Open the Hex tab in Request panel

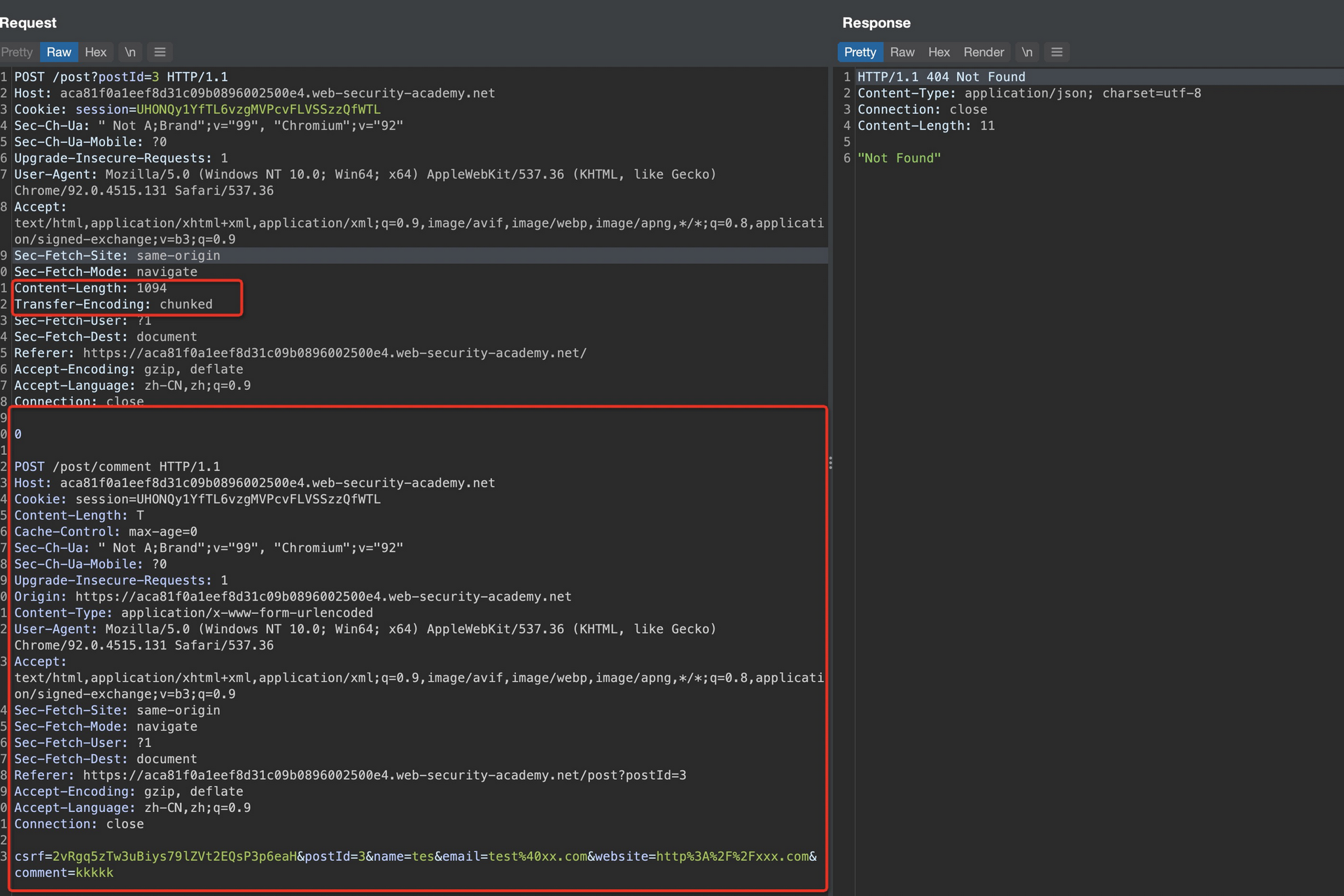click(95, 52)
